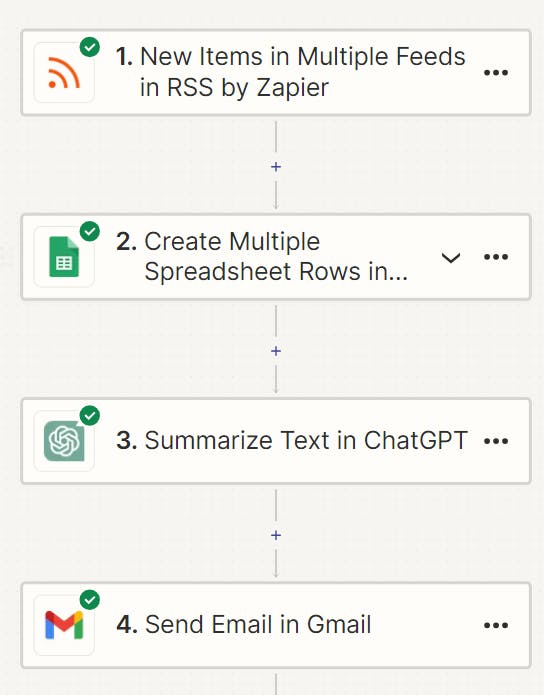Open three-dot menu for RSS step
This screenshot has width=544, height=695.
pyautogui.click(x=496, y=73)
